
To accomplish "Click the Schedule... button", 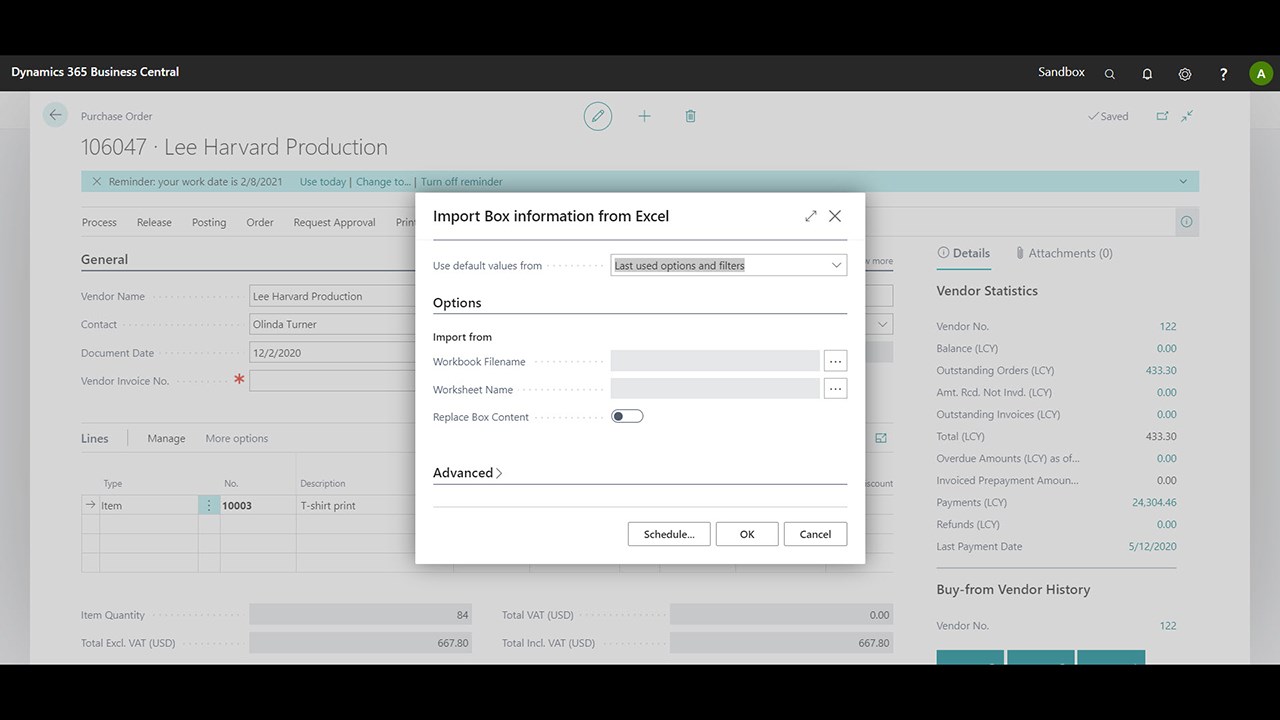I will click(669, 534).
